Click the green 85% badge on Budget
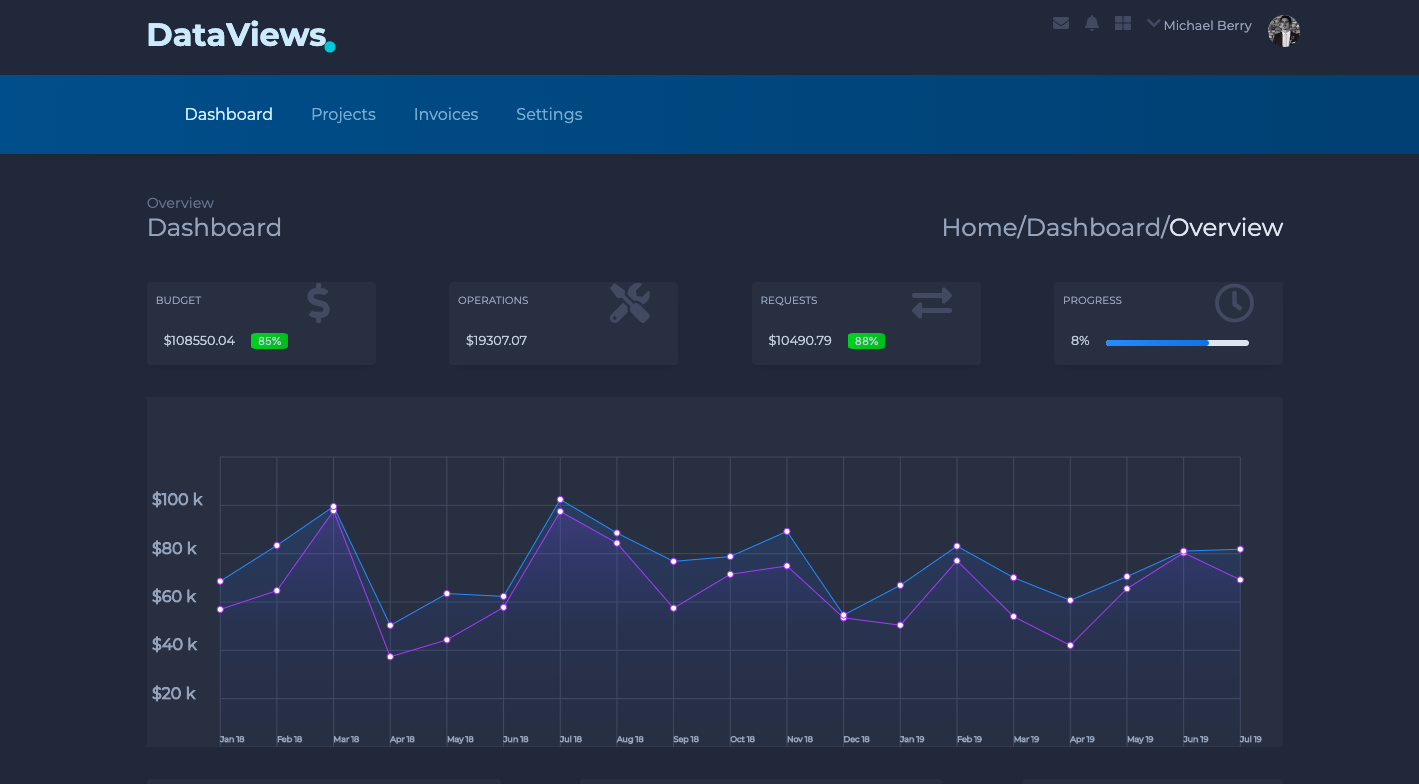1419x784 pixels. (269, 341)
